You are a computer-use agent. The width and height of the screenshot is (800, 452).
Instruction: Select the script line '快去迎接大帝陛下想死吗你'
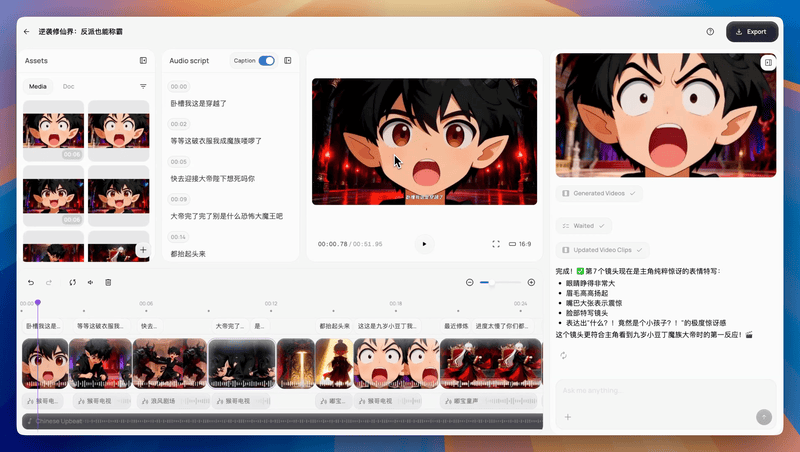(x=212, y=179)
